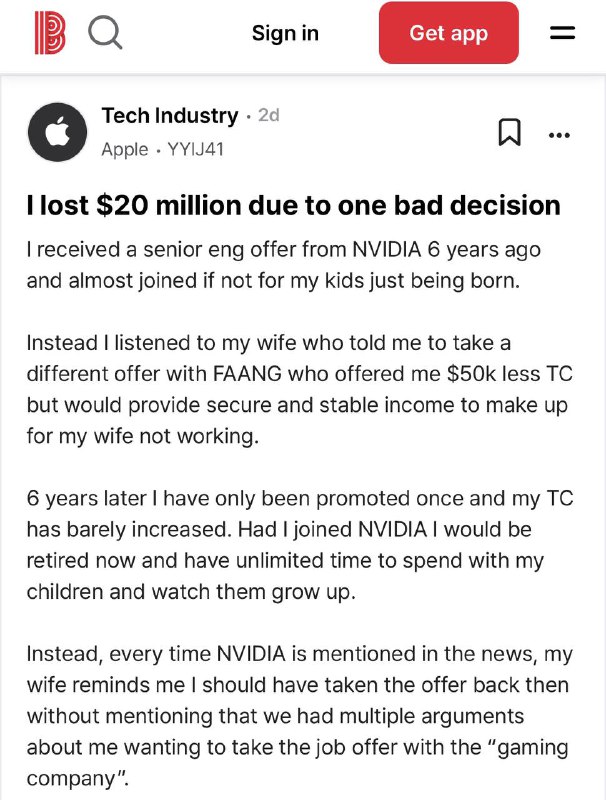Click the Apple company avatar

[x=57, y=132]
